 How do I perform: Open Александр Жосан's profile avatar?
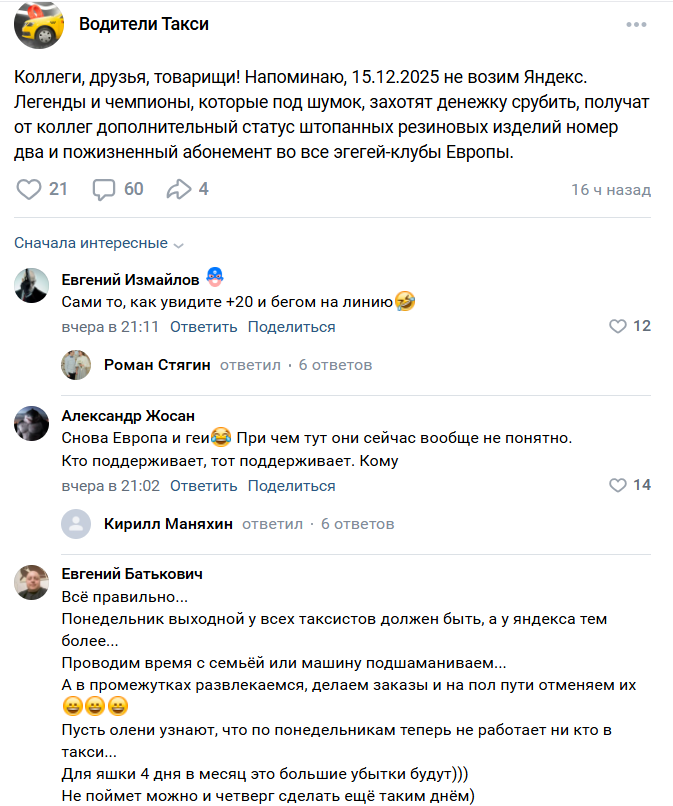[x=32, y=423]
